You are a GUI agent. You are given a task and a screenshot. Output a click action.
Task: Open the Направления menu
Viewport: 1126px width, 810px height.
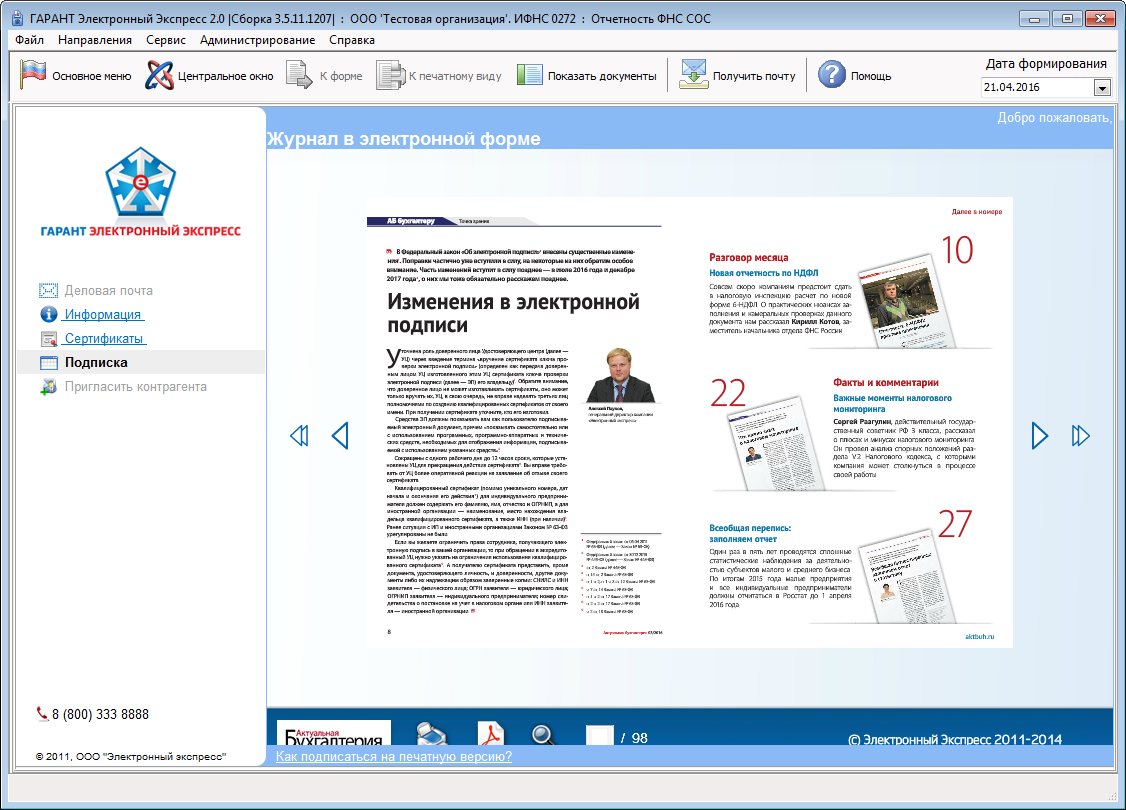coord(95,40)
